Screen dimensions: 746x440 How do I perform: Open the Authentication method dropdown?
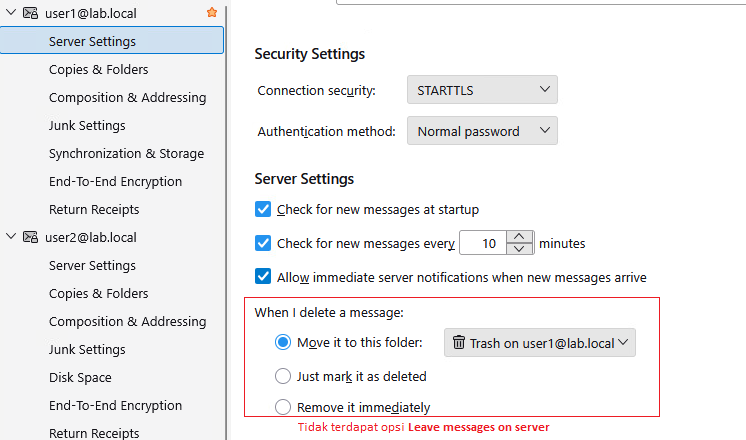coord(482,131)
